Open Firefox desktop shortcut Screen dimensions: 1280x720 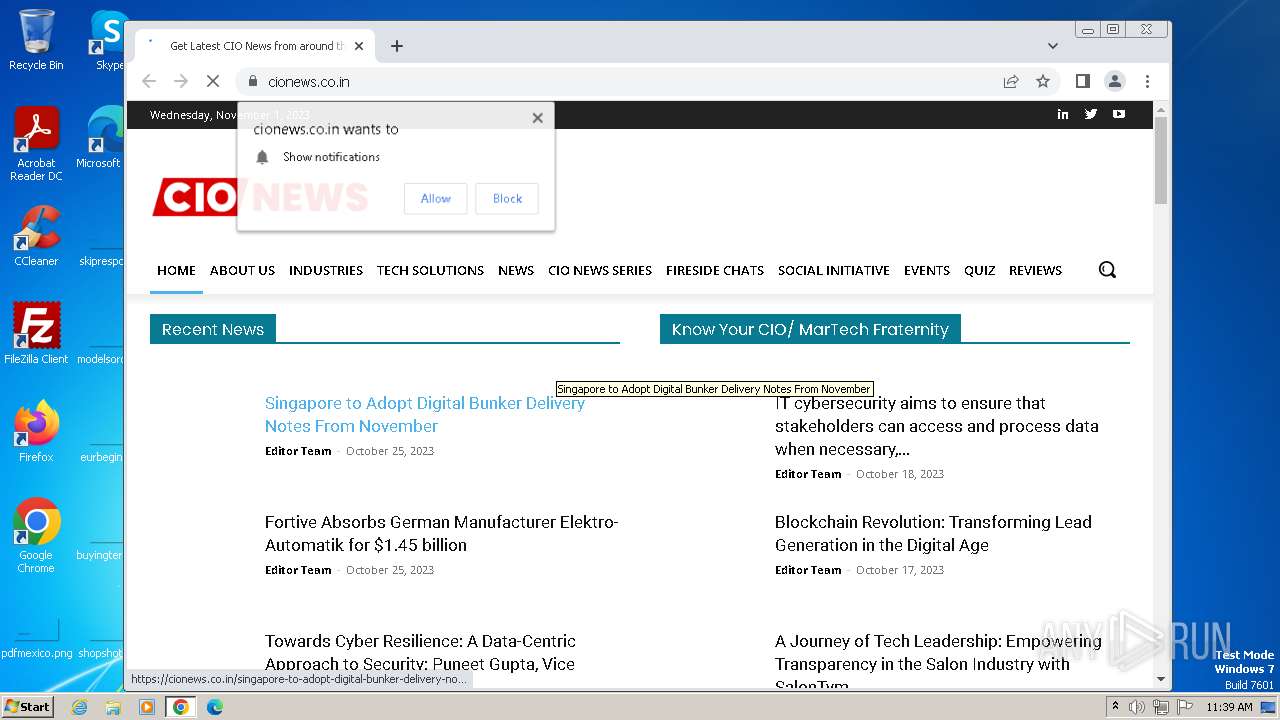click(36, 432)
